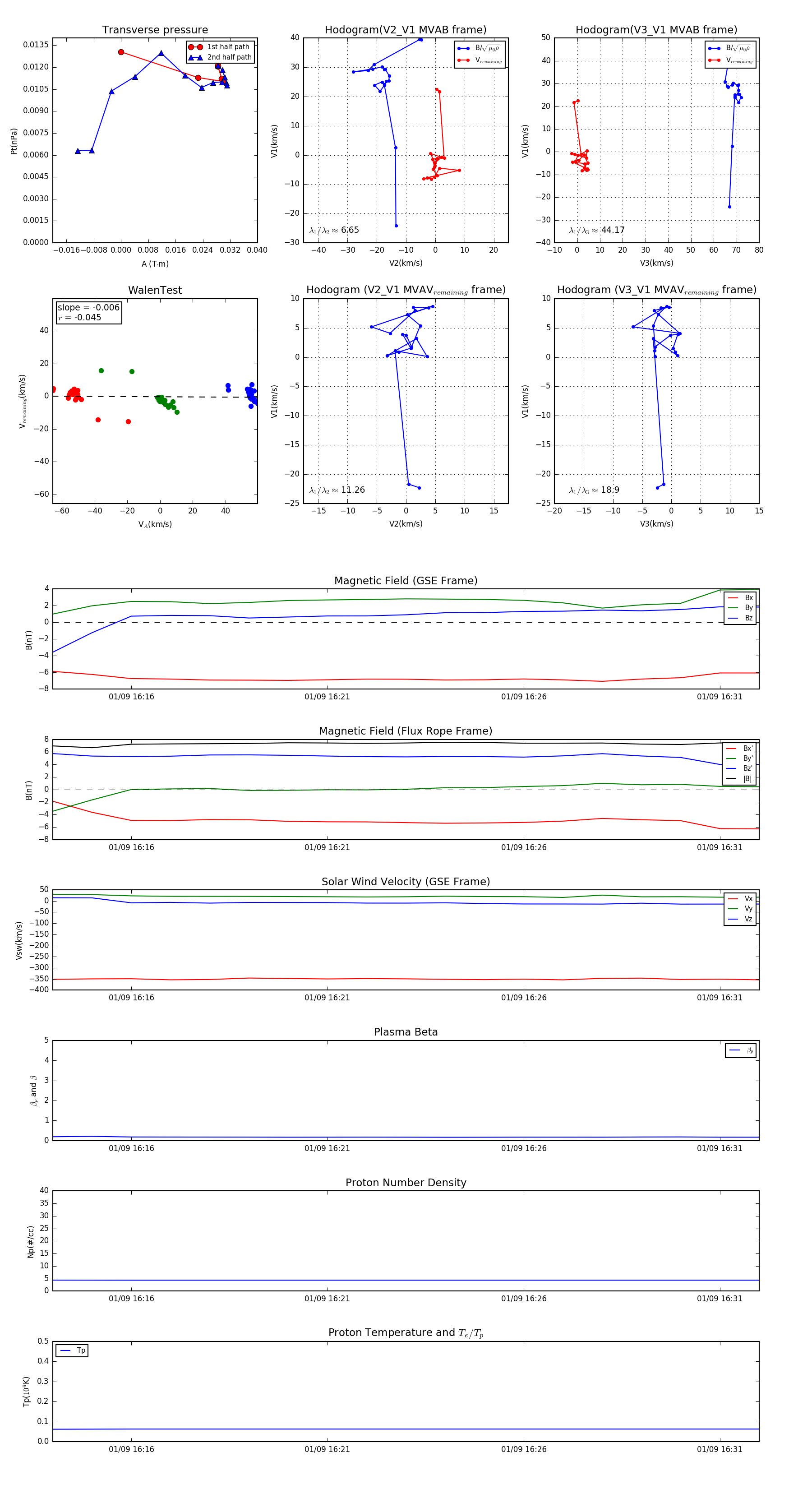Select the Bx' legend entry
Screen dimensions: 812x1489
(x=740, y=748)
